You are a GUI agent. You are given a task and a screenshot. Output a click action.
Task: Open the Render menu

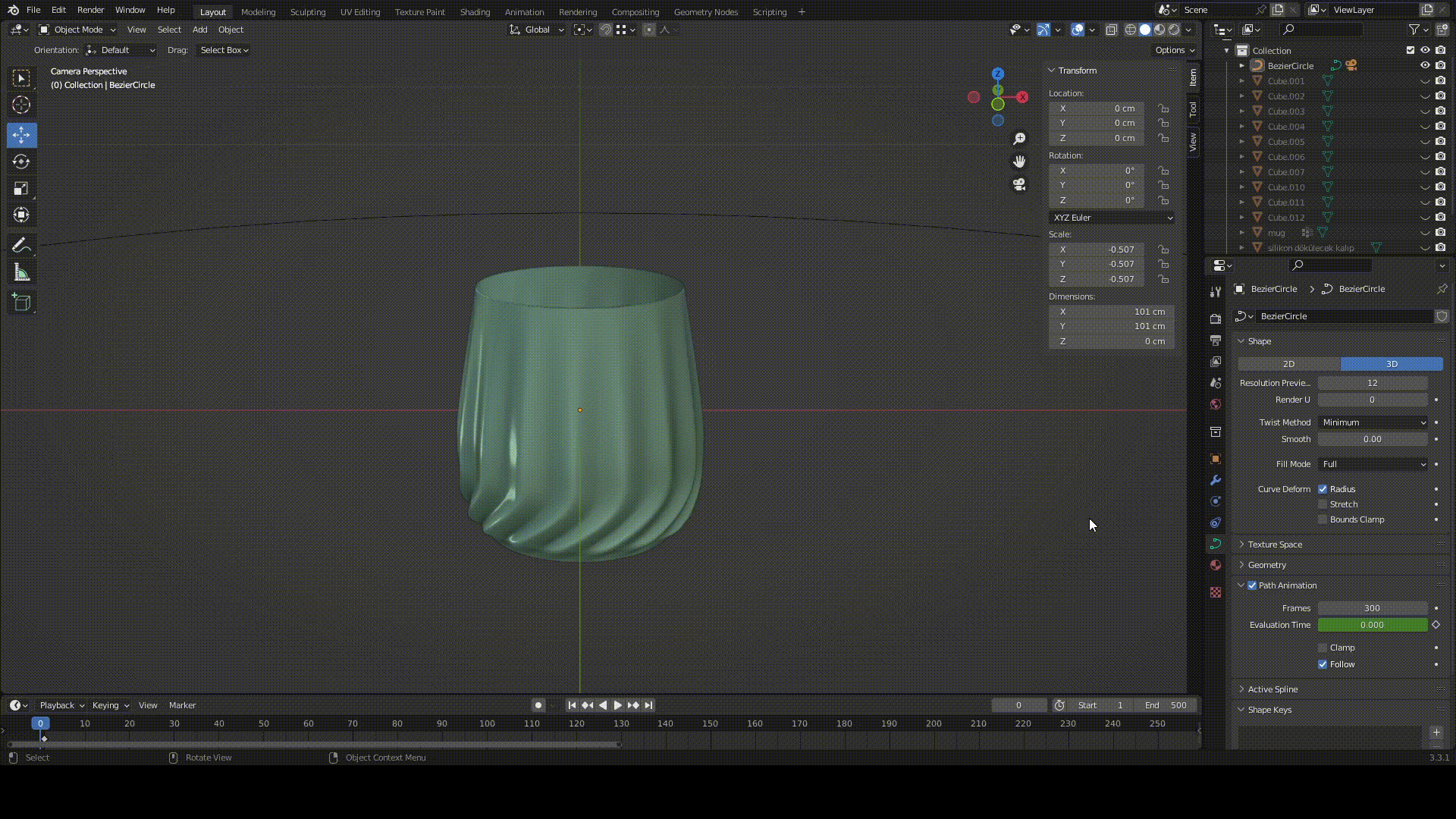tap(90, 10)
